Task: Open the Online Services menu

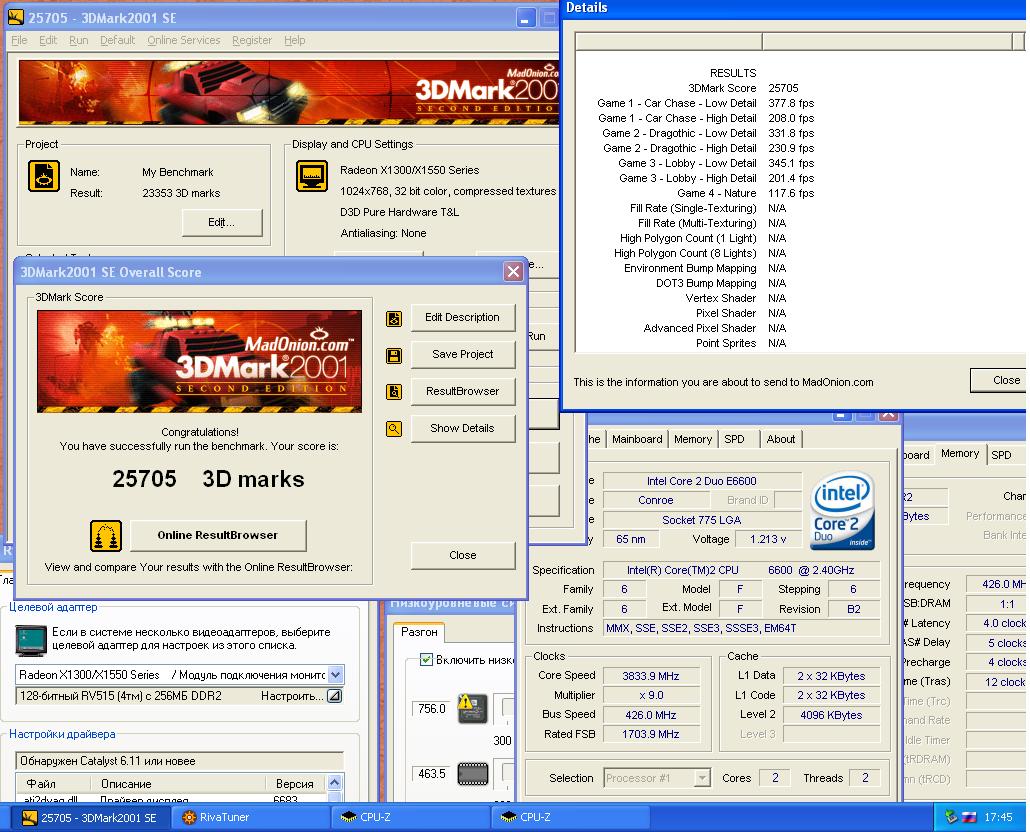Action: (x=183, y=40)
